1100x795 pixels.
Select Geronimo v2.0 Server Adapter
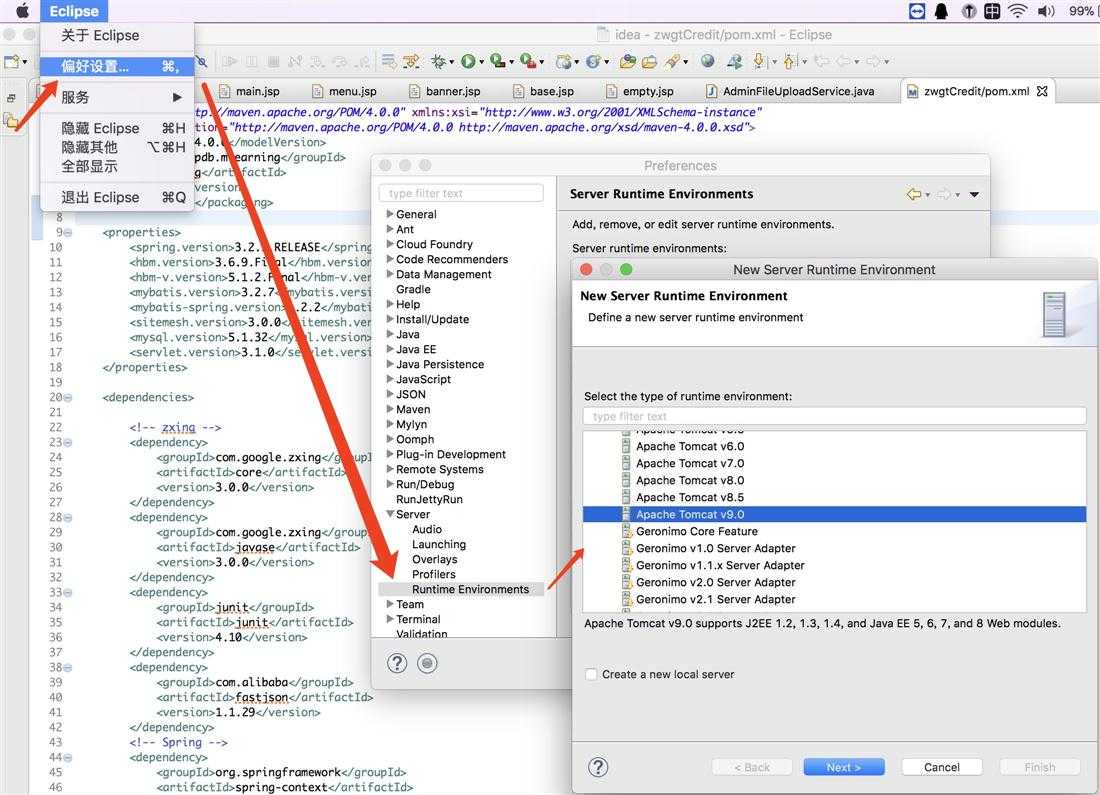pos(834,582)
